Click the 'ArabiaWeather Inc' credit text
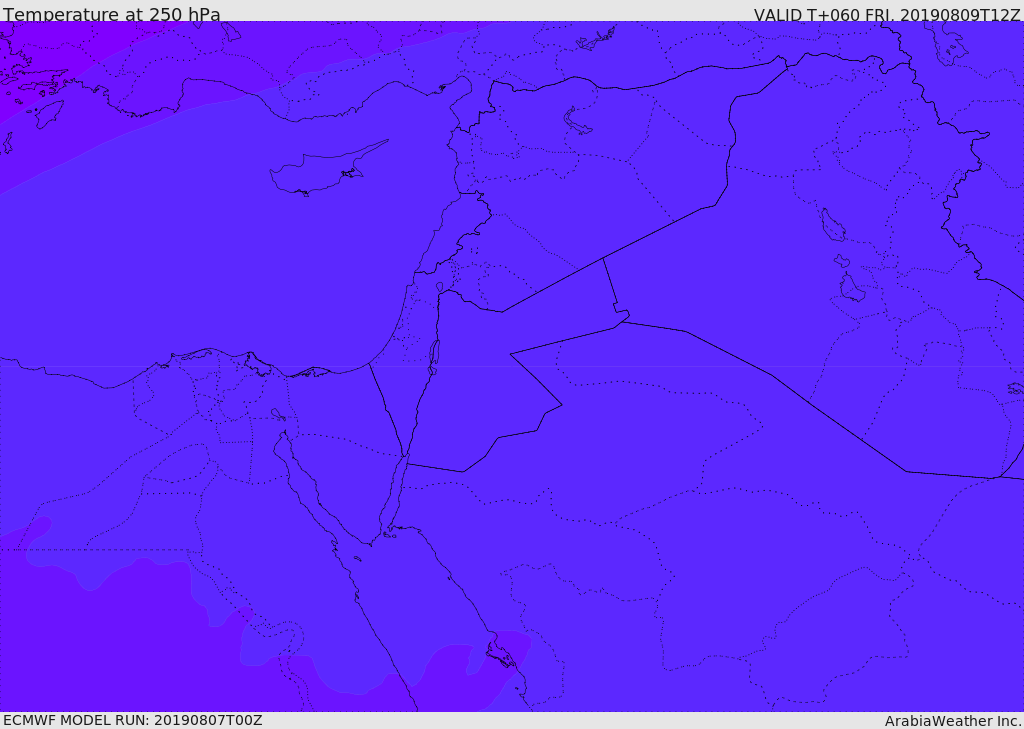This screenshot has height=729, width=1024. [952, 721]
